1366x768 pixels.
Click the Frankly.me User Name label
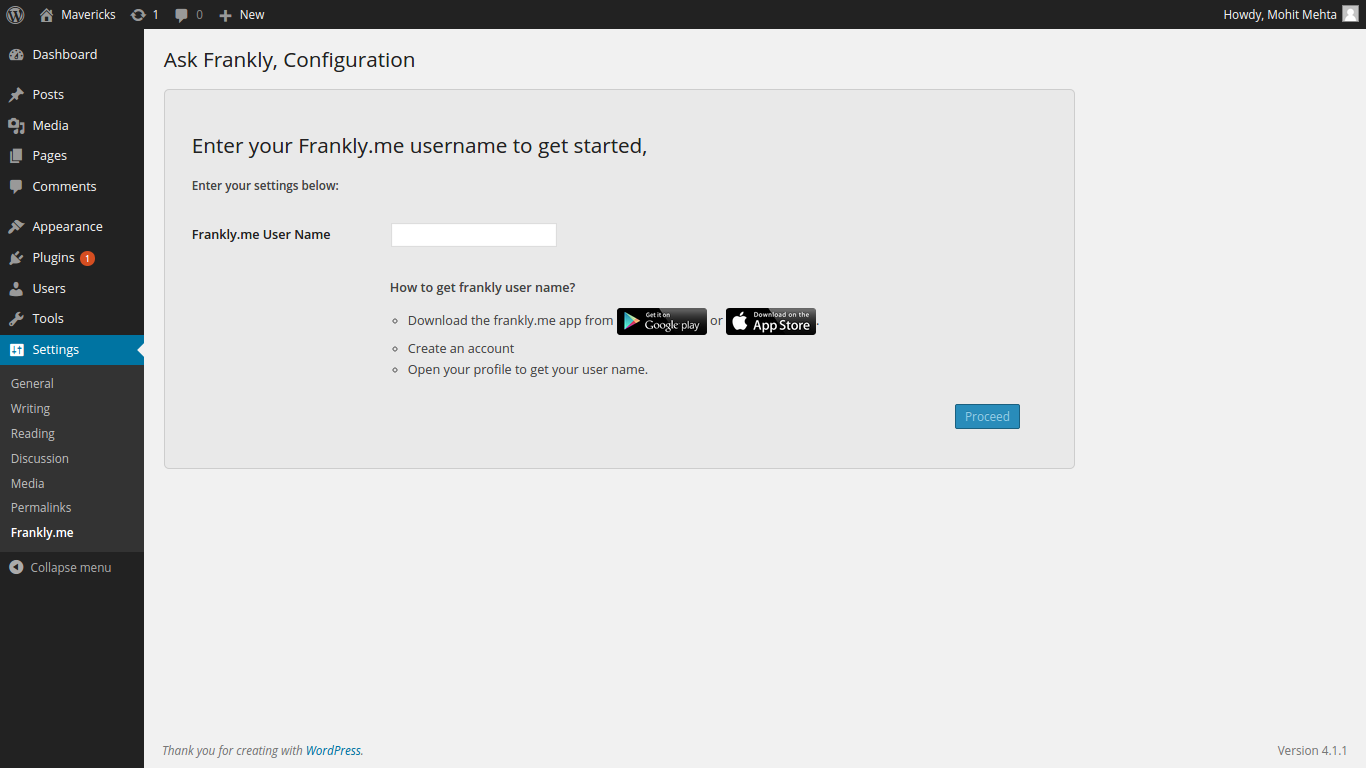click(261, 235)
